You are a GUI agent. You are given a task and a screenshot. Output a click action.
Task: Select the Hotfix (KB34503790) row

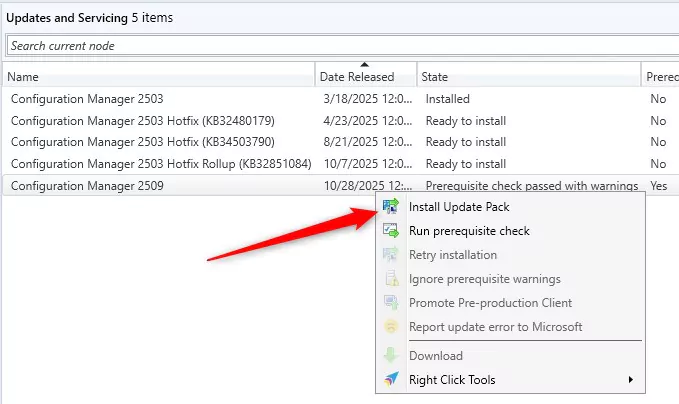point(340,142)
